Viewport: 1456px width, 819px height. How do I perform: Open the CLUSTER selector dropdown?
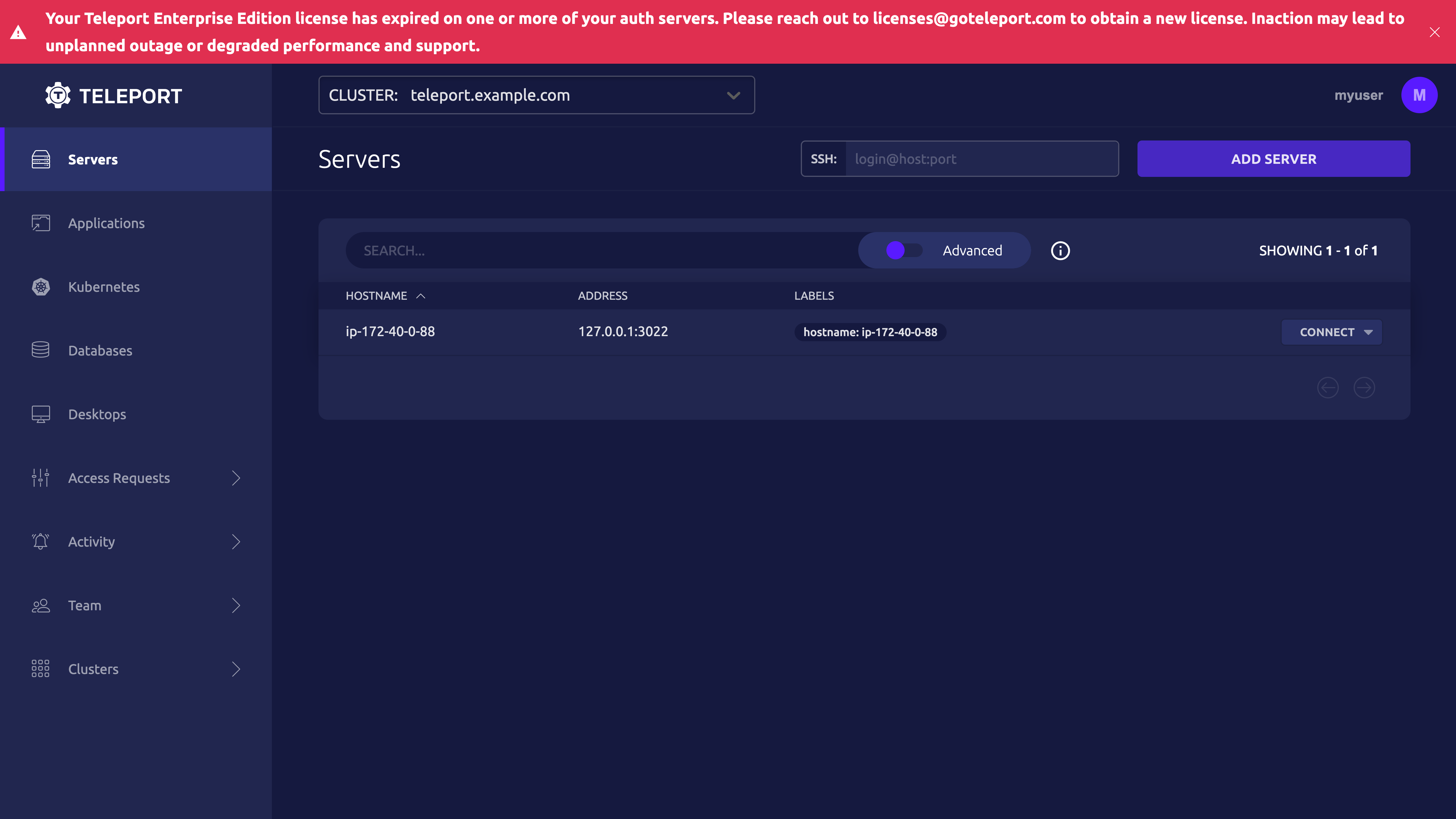tap(733, 95)
